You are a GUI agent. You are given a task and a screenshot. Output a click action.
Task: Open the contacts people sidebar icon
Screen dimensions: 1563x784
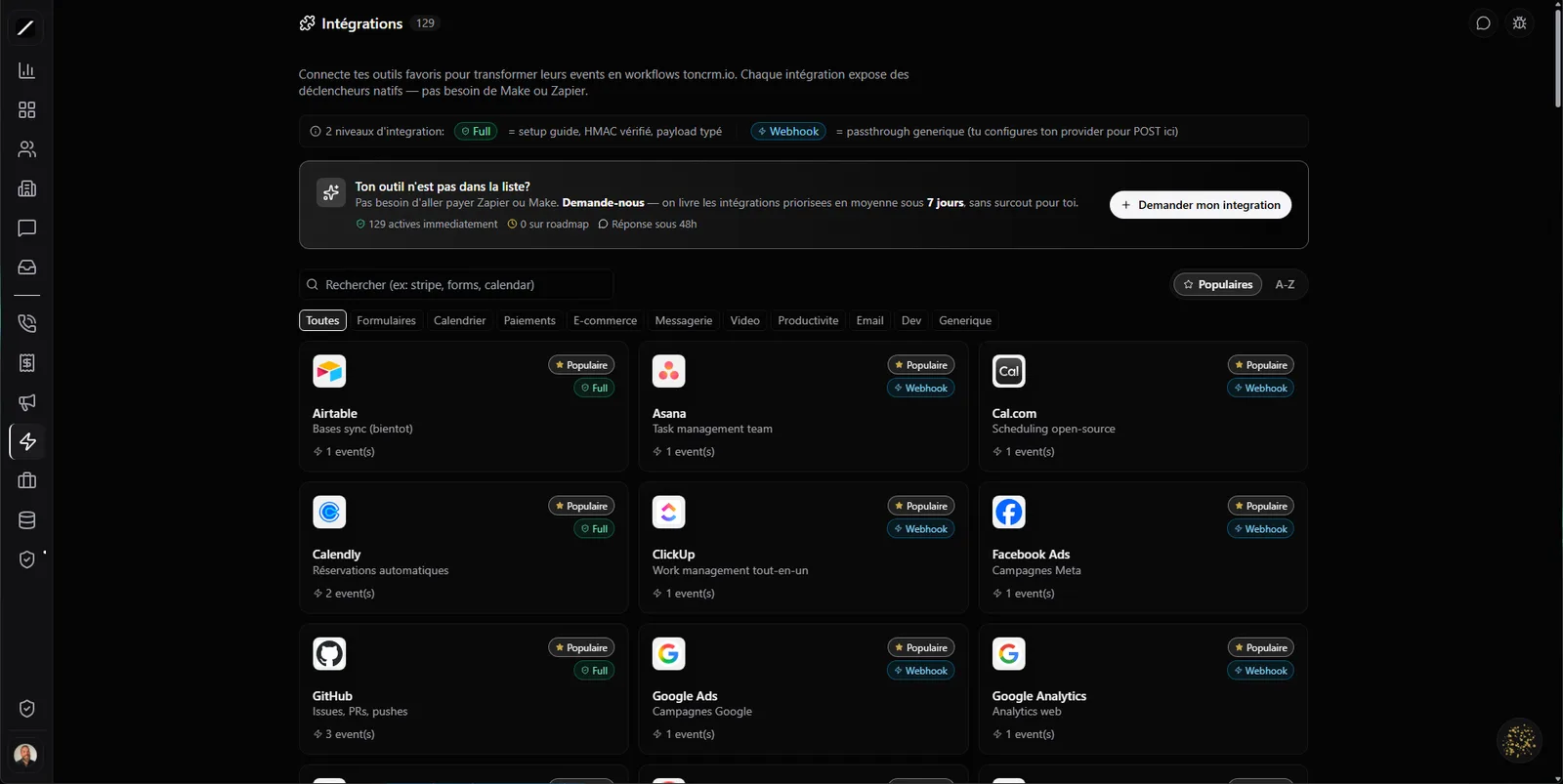[26, 149]
